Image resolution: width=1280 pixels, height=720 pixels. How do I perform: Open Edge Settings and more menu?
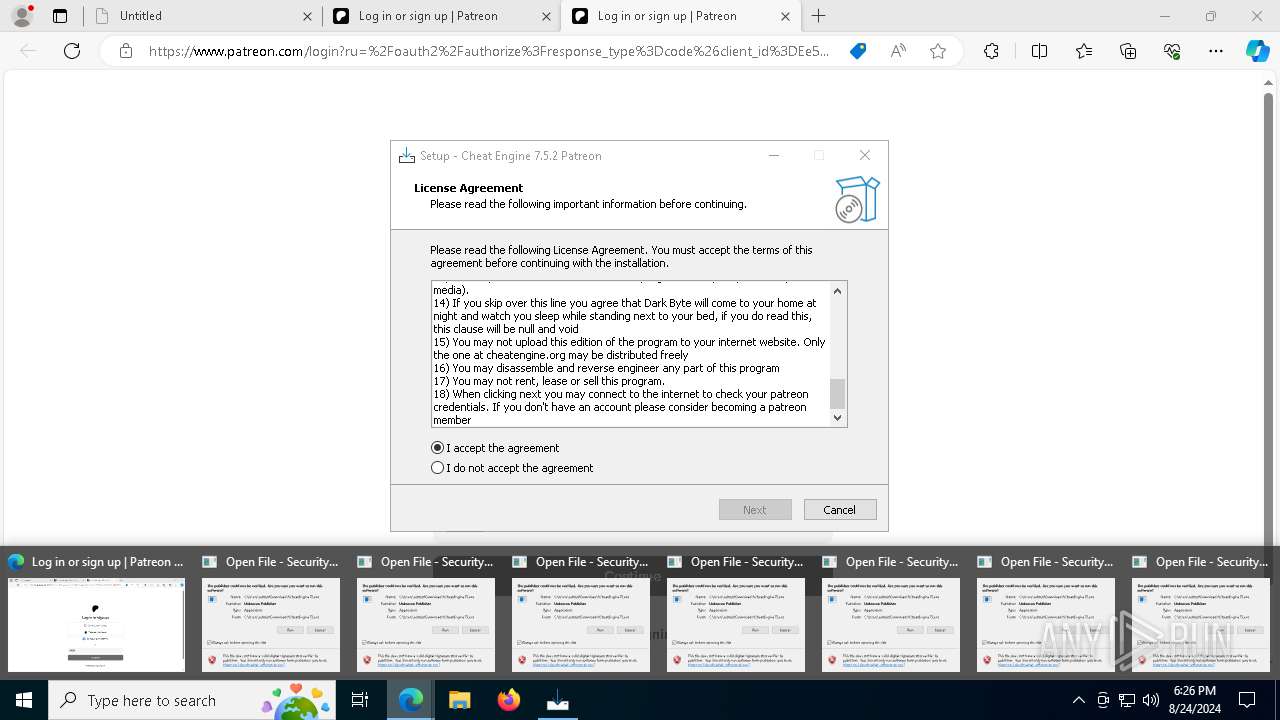tap(1216, 51)
